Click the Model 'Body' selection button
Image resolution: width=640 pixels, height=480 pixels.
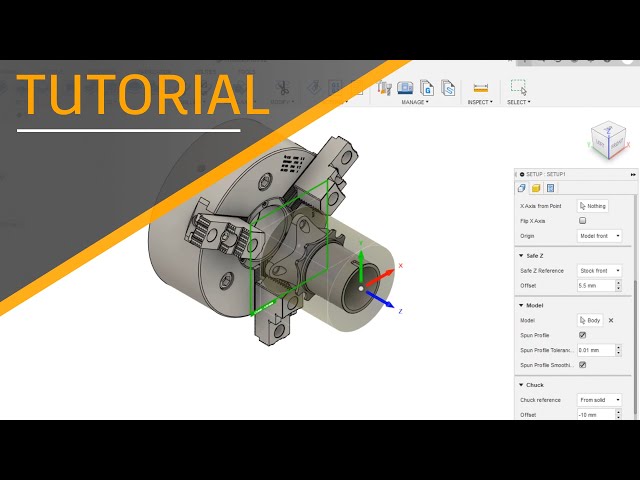(590, 320)
